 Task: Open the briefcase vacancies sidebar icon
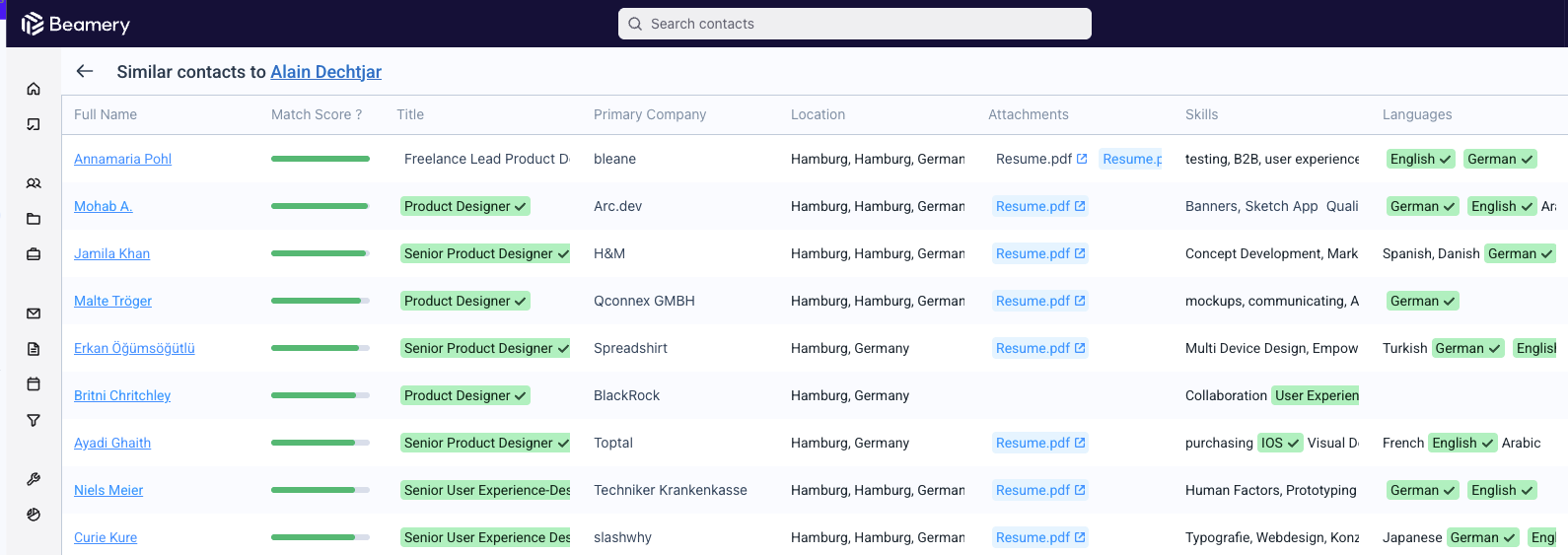tap(34, 254)
